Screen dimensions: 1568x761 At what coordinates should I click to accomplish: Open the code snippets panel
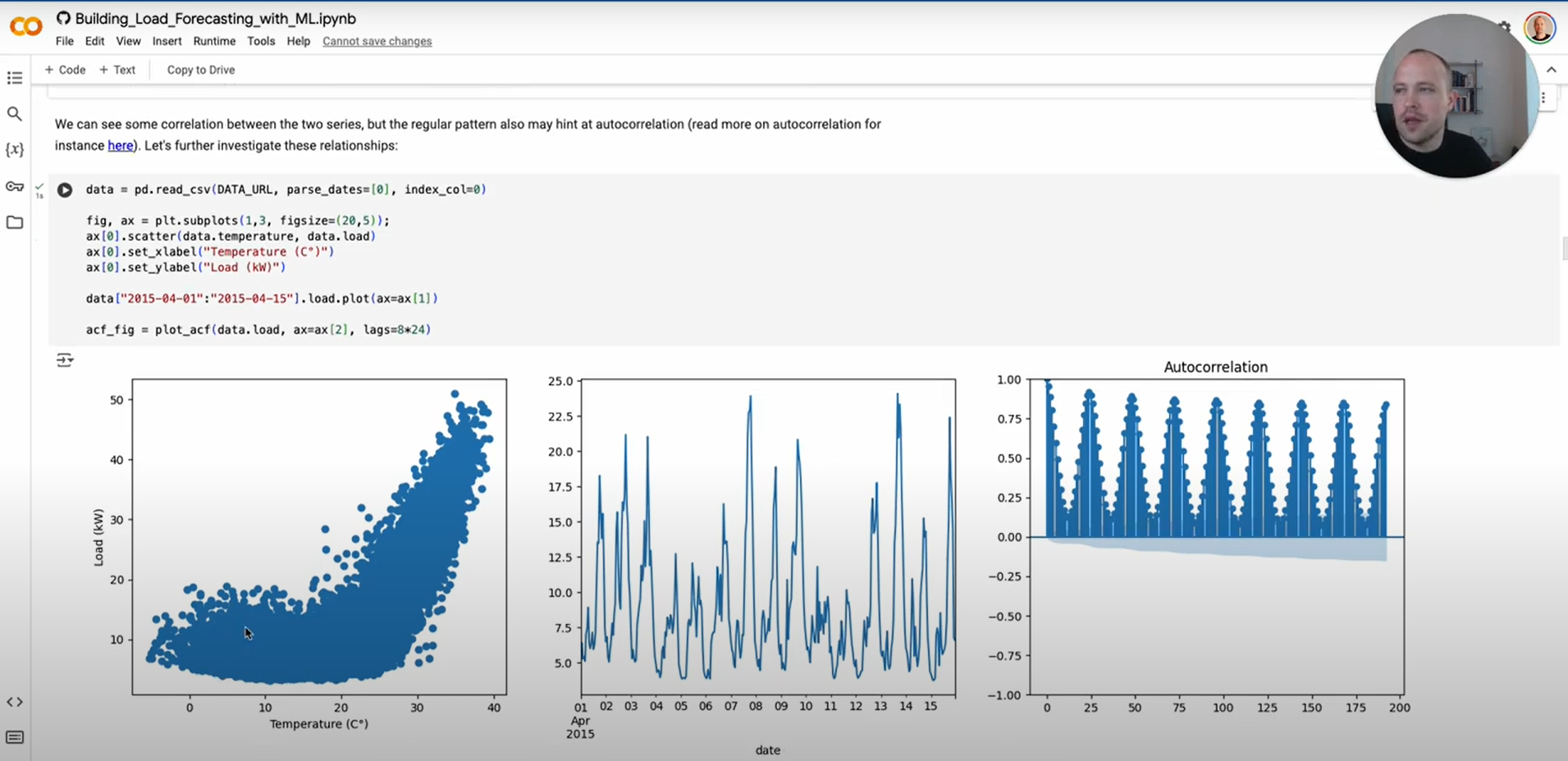tap(15, 702)
